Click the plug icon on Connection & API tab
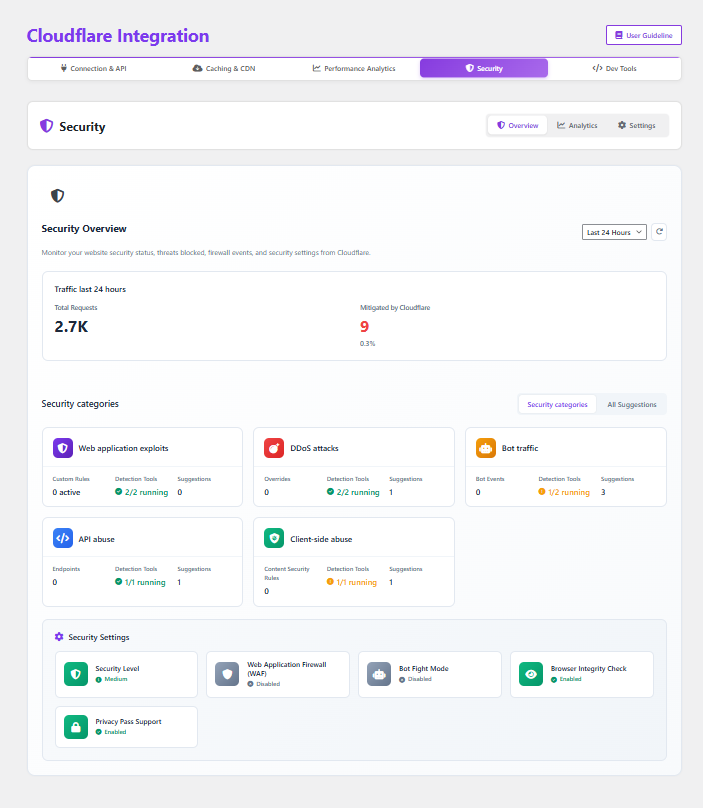Image resolution: width=703 pixels, height=808 pixels. tap(64, 68)
